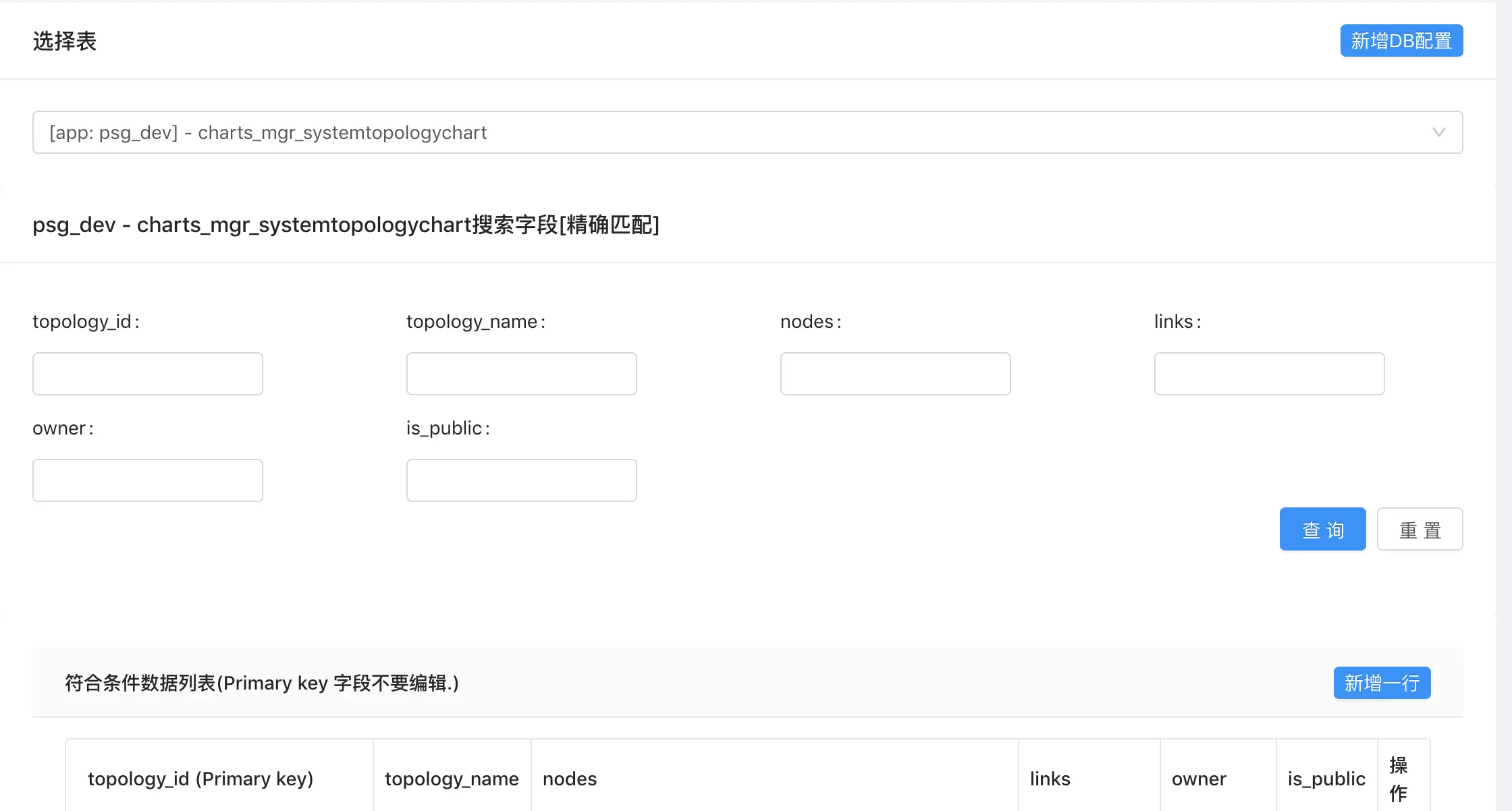
Task: Click the topology_name input field
Action: (x=521, y=374)
